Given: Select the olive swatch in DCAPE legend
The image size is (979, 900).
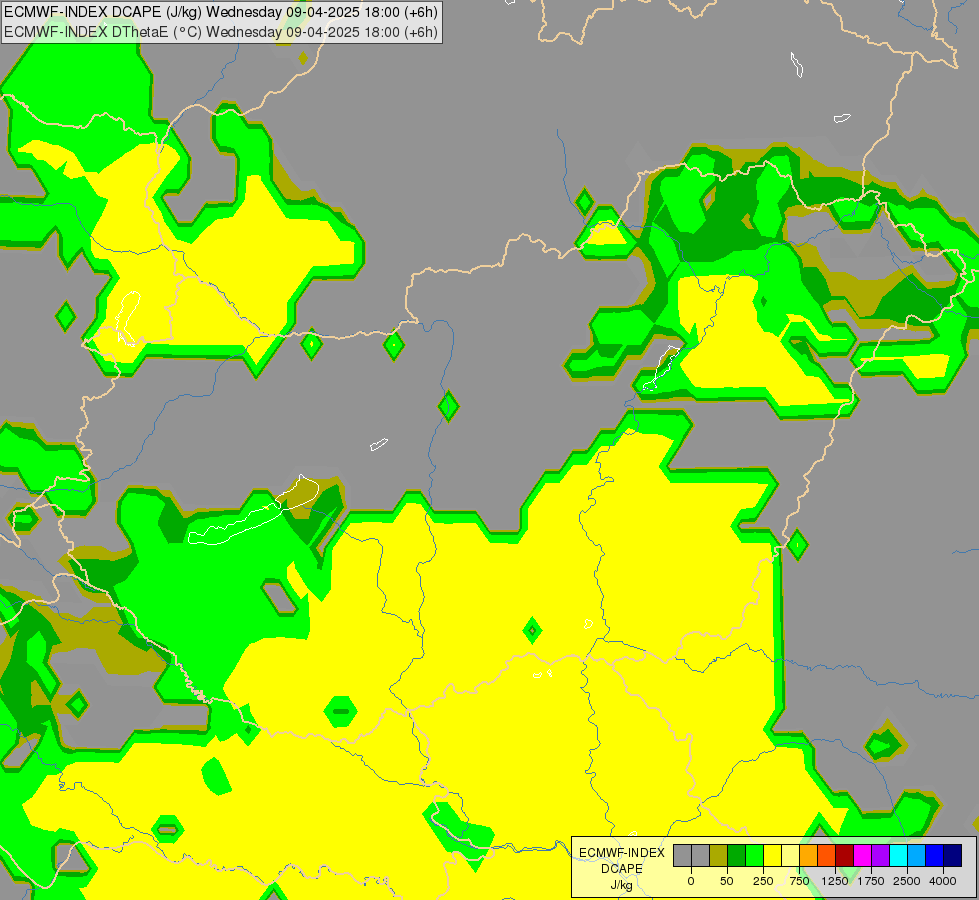Looking at the screenshot, I should pos(718,855).
